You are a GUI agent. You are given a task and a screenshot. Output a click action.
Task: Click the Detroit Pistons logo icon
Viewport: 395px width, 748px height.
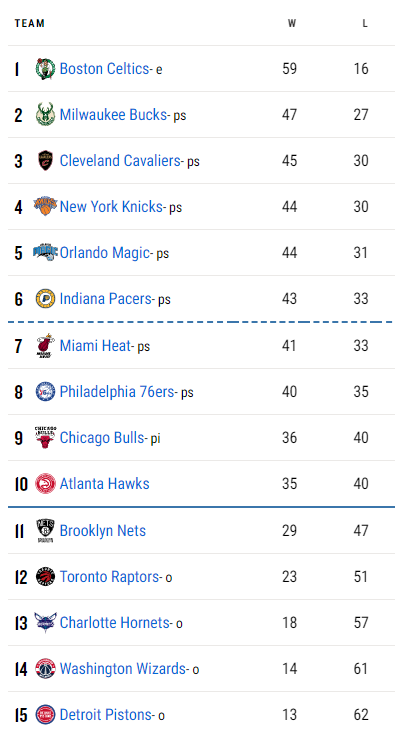click(x=45, y=715)
